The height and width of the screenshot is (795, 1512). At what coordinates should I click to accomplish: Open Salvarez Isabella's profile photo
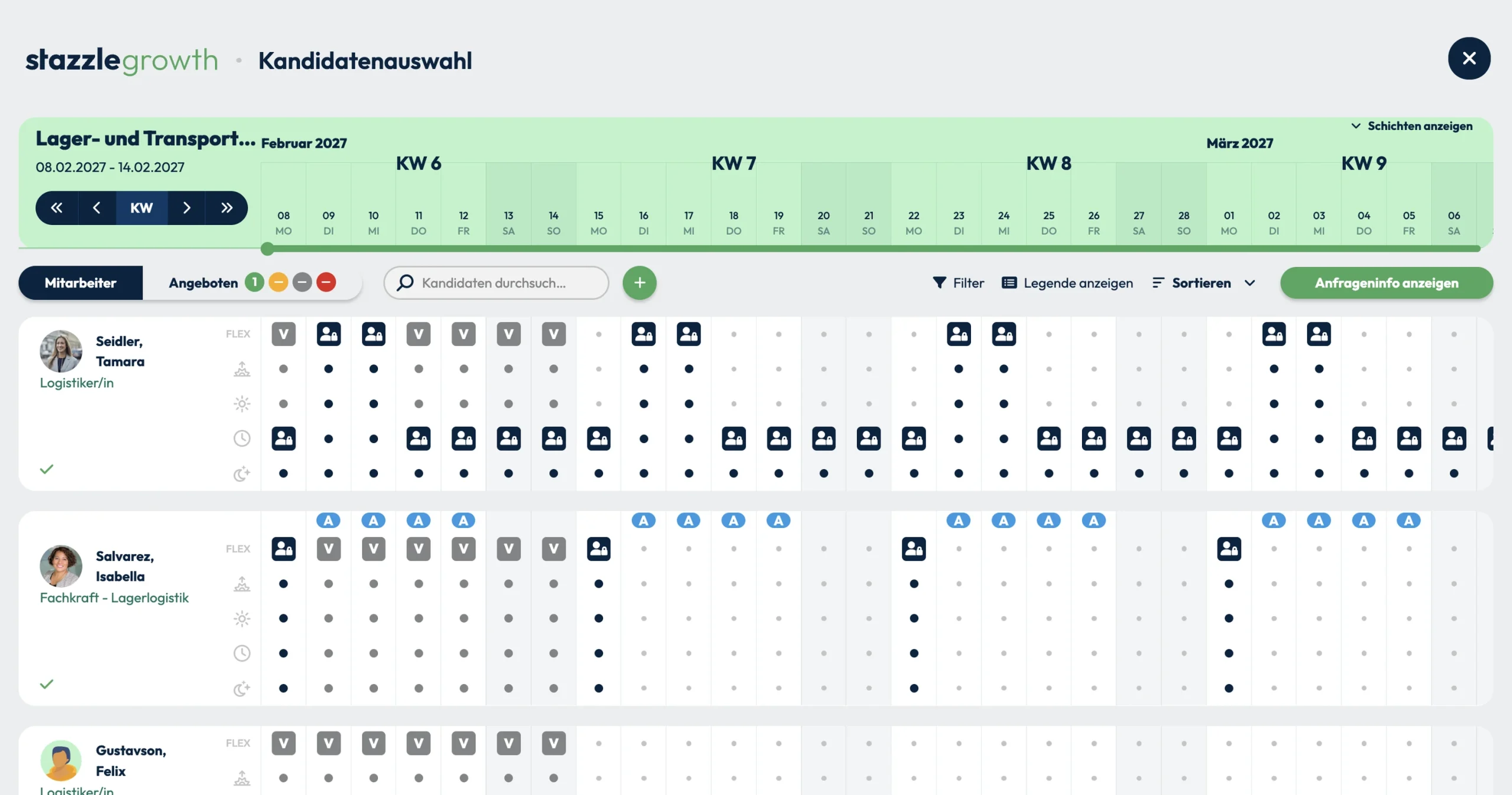[x=61, y=566]
